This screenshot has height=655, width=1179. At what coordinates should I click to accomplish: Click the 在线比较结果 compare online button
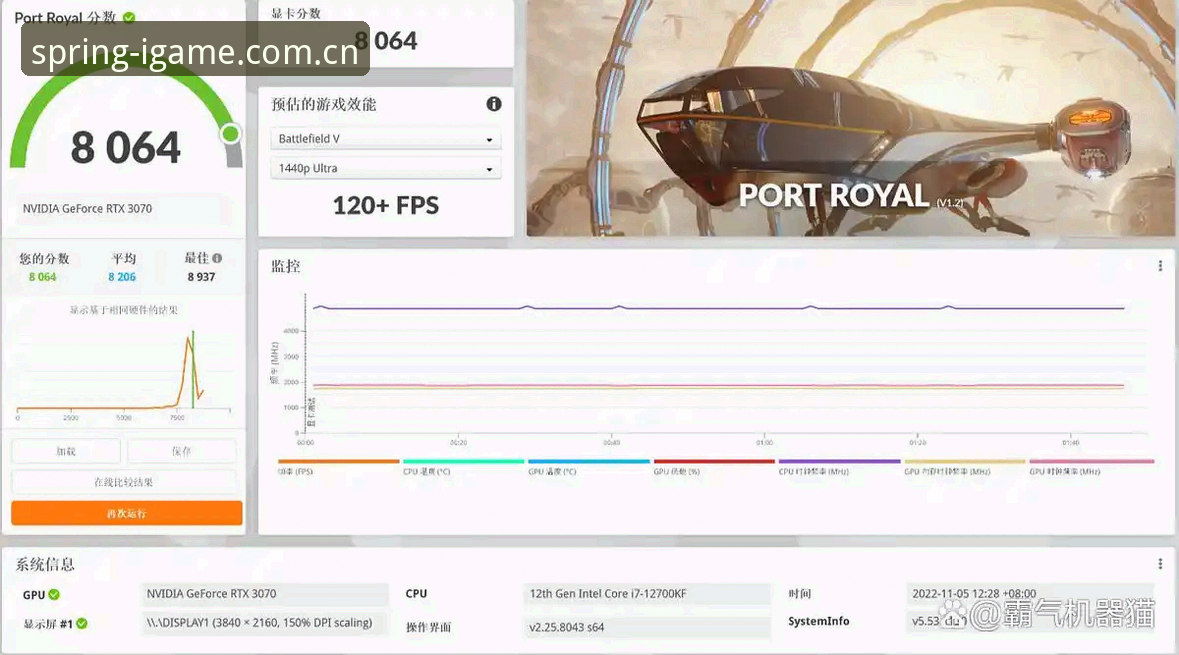point(123,482)
